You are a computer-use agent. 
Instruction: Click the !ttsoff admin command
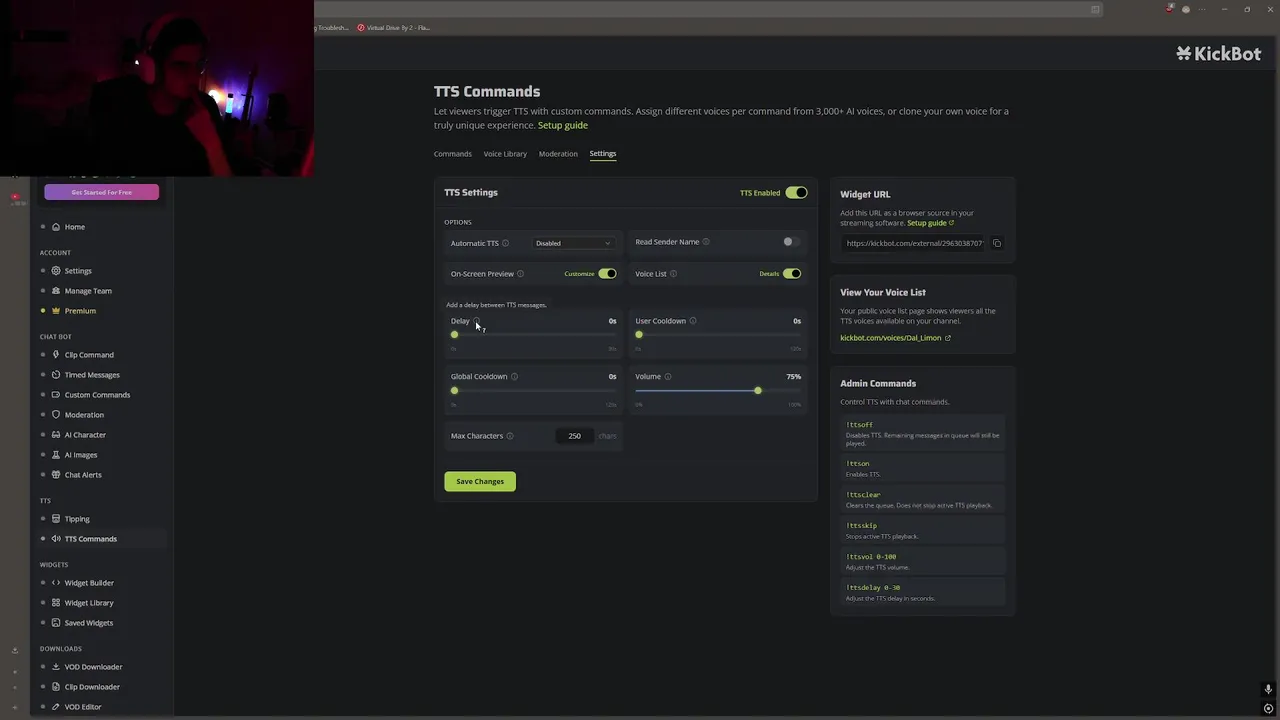click(x=922, y=432)
